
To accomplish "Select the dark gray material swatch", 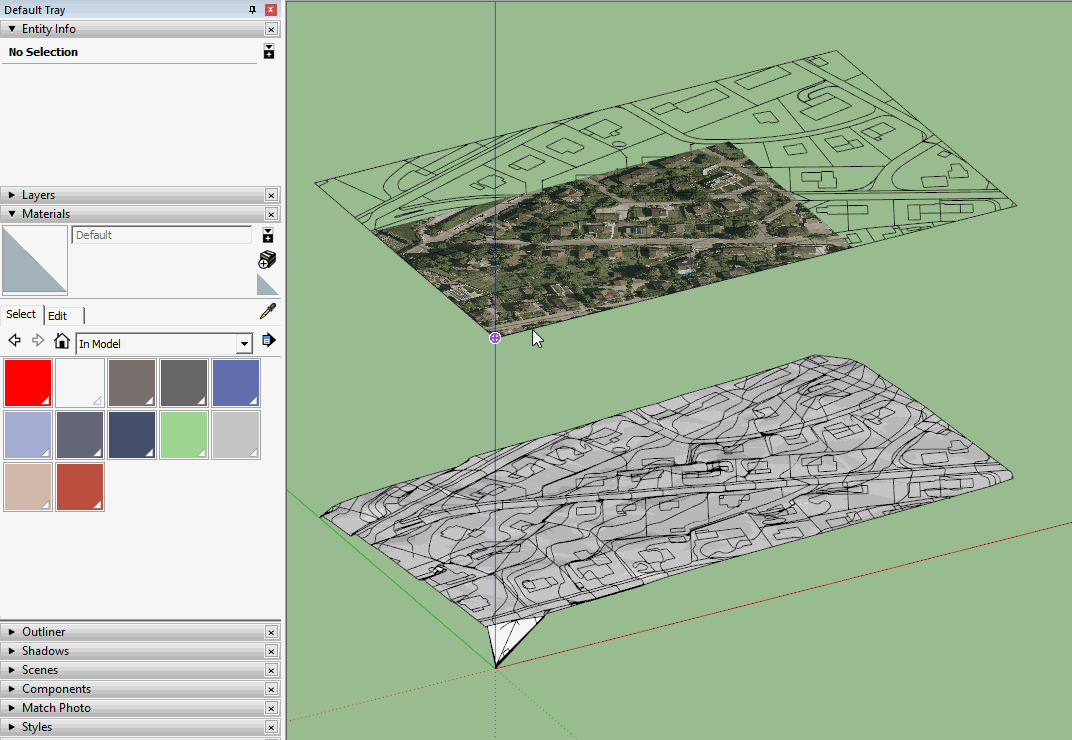I will 184,383.
